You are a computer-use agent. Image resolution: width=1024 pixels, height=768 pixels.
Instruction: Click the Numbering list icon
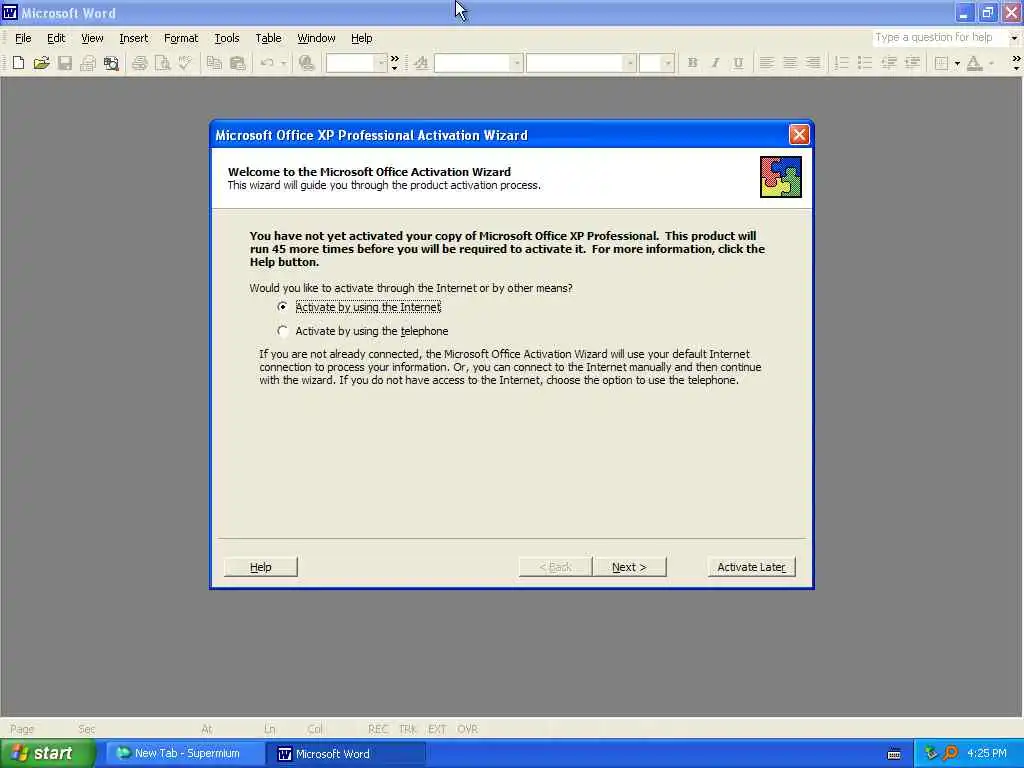[x=841, y=63]
